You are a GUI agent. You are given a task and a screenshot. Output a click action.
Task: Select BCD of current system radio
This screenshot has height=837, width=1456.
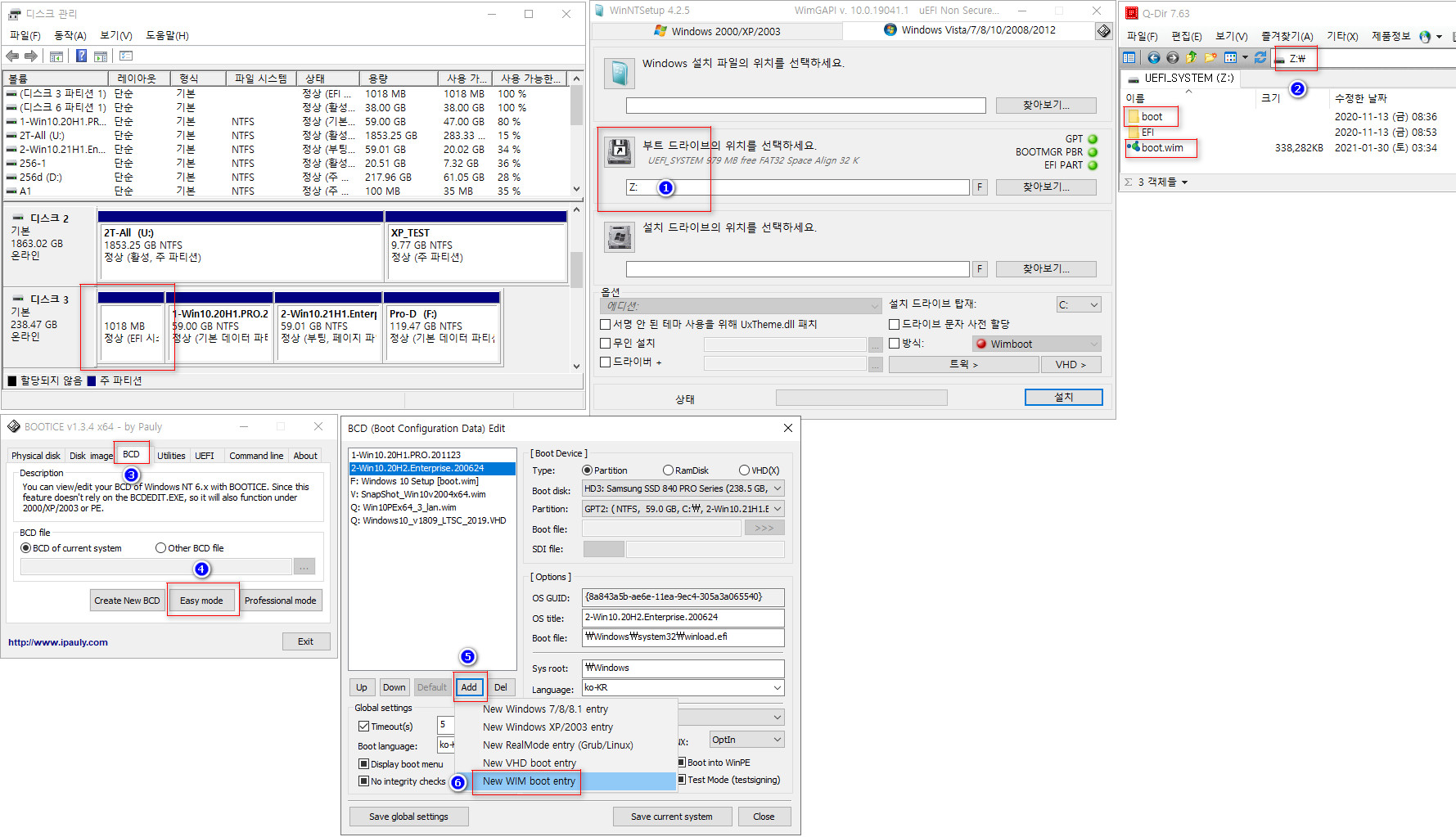click(25, 548)
